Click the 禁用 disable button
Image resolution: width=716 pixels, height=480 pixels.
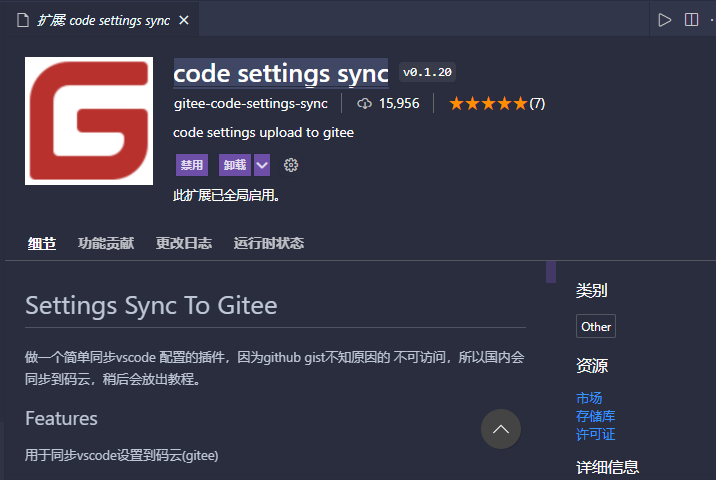(x=192, y=165)
